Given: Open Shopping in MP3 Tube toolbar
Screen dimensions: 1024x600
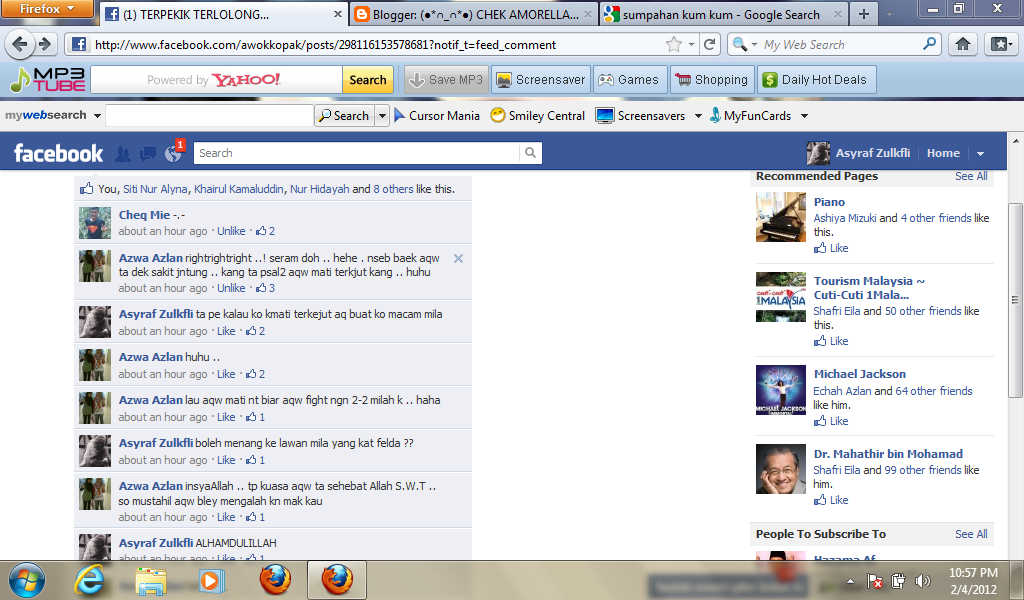Looking at the screenshot, I should coord(712,80).
